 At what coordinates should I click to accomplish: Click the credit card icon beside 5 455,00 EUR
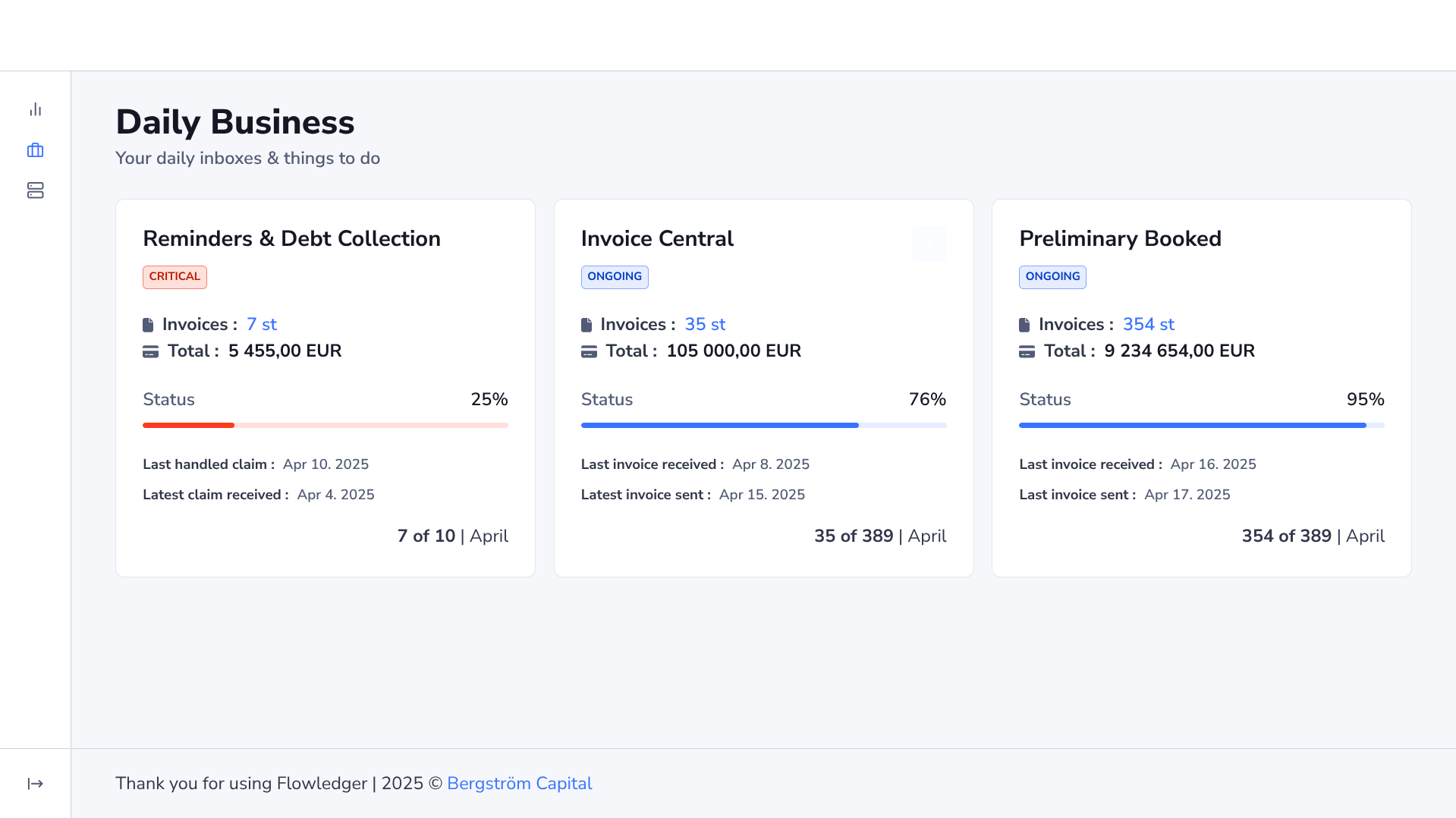pos(150,351)
